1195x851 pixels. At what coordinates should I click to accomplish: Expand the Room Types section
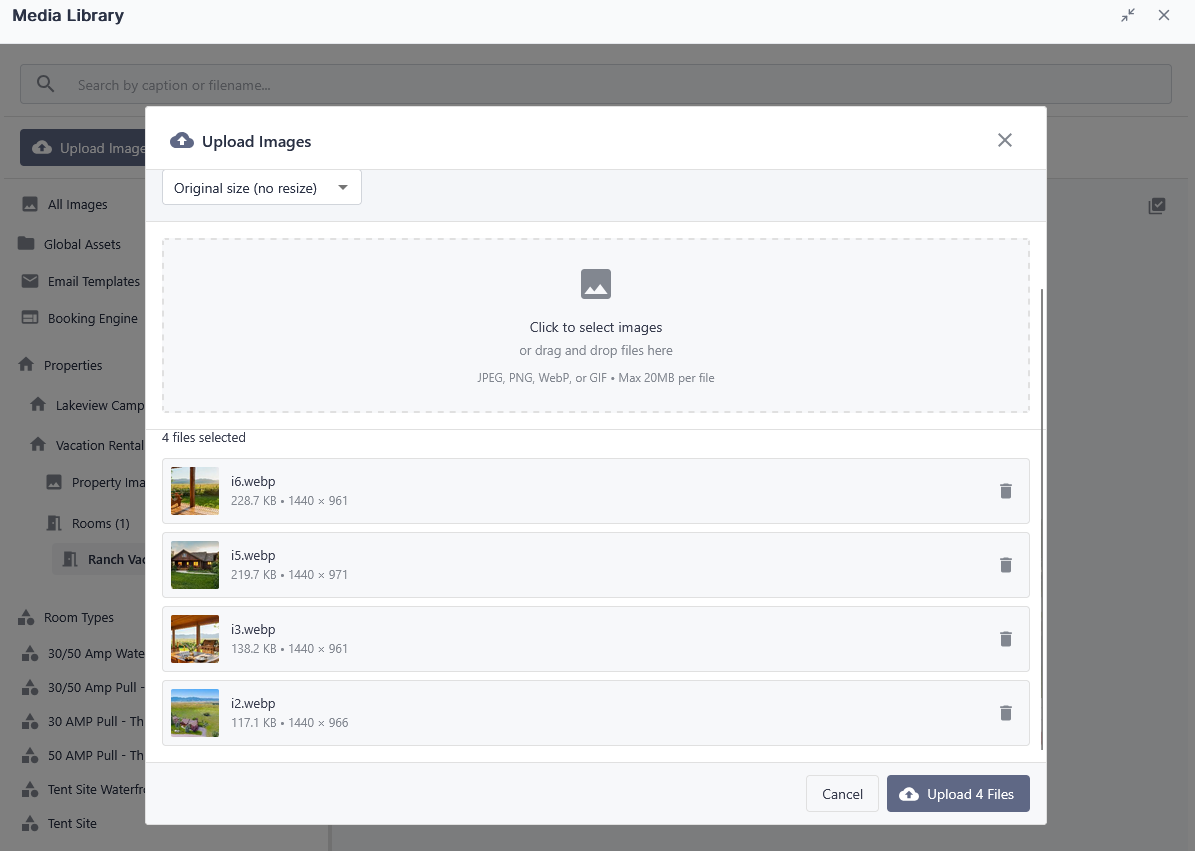tap(78, 617)
